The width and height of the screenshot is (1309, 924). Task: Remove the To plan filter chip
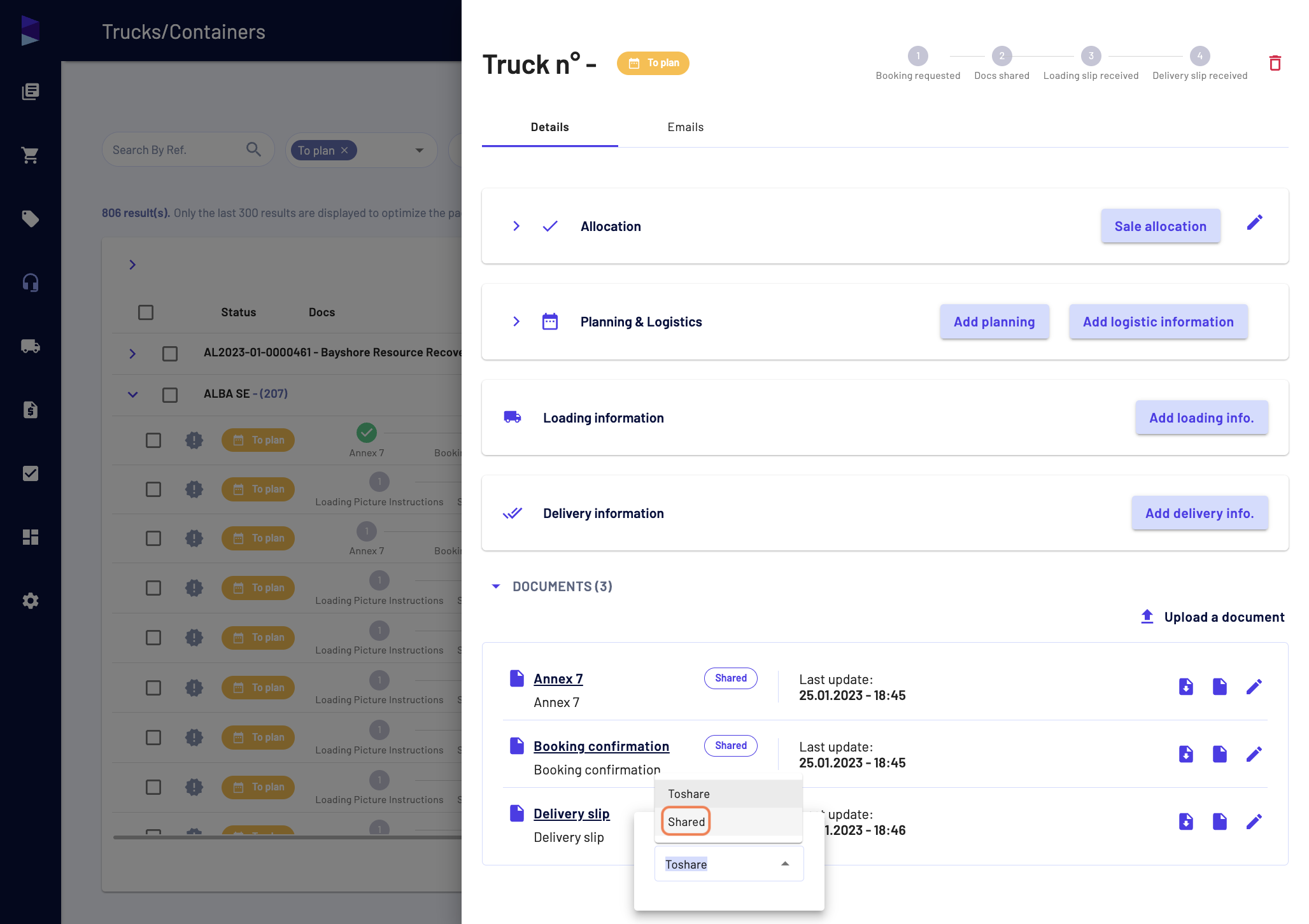[x=344, y=150]
